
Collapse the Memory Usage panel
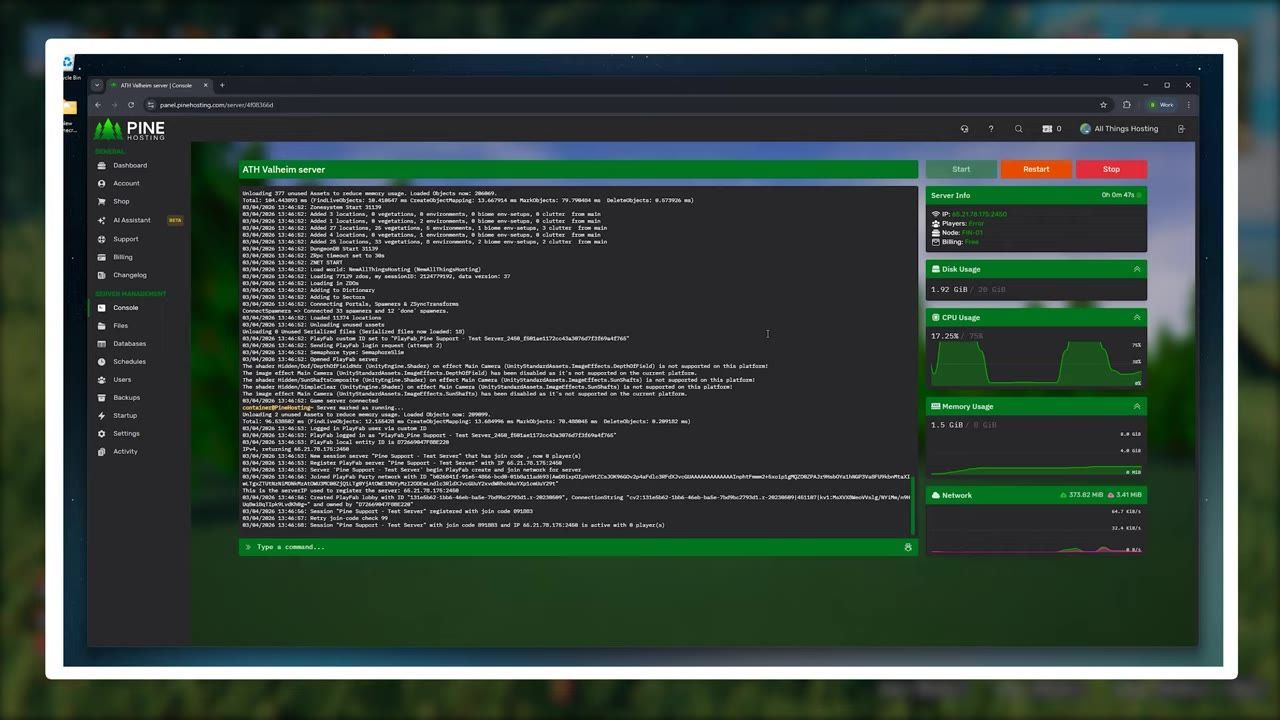point(1136,407)
